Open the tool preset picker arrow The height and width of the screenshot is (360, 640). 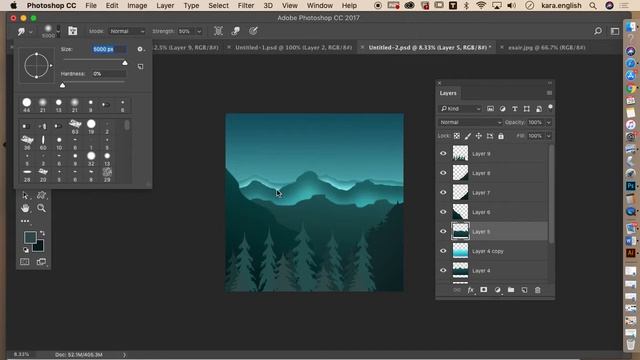point(31,31)
